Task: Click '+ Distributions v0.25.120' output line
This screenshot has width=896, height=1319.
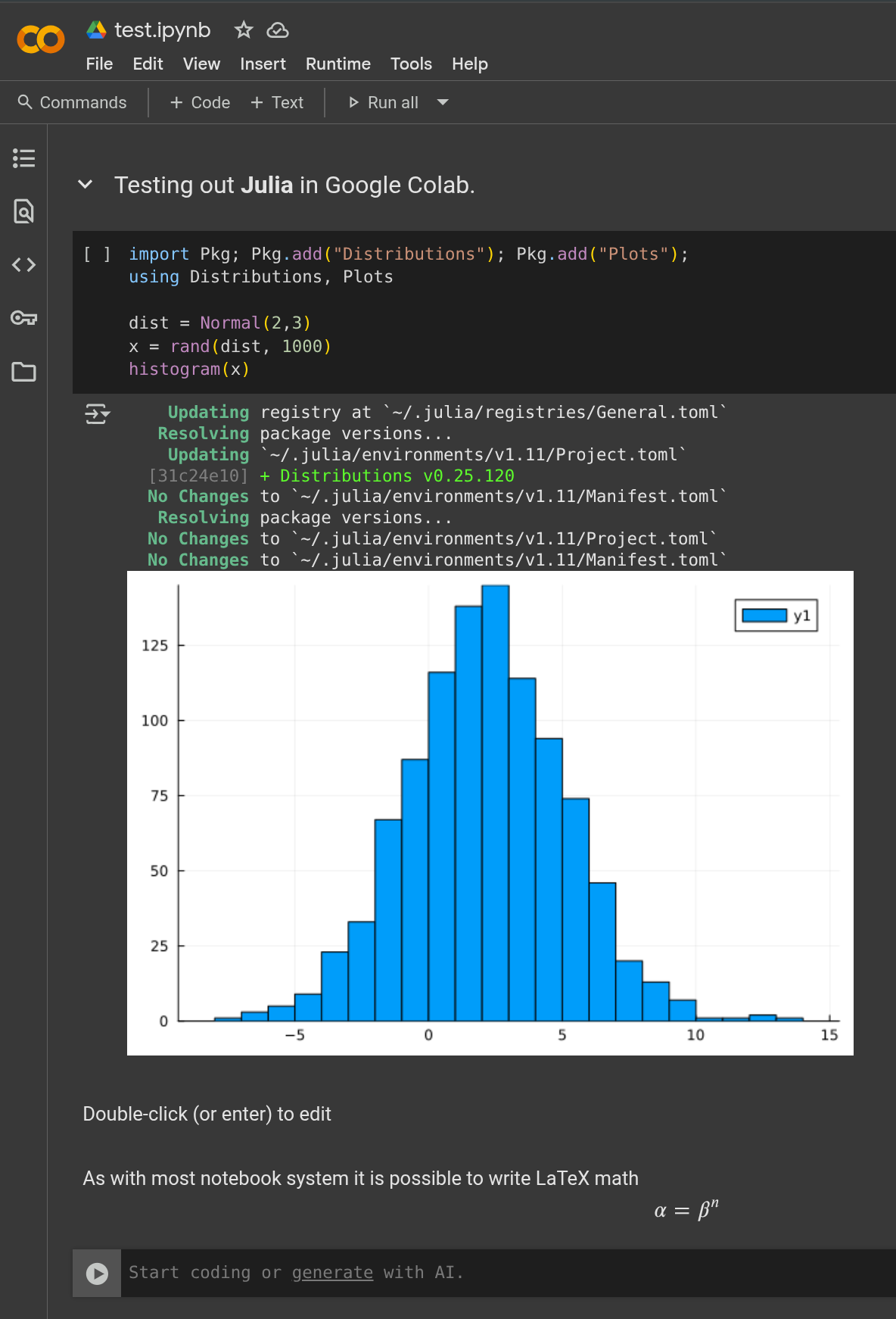Action: (x=387, y=476)
